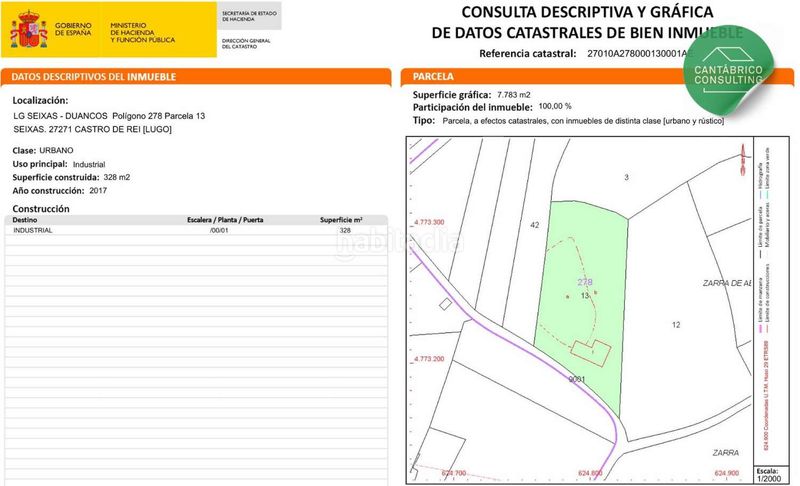
Task: Click the 'Construcción' heading
Action: click(x=41, y=209)
